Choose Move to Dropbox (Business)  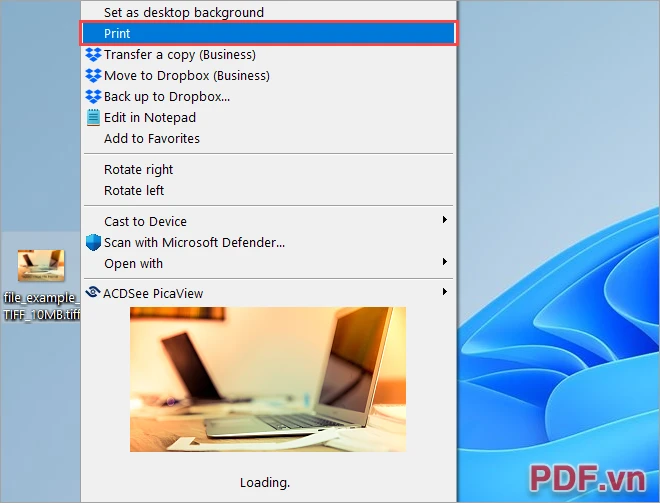coord(268,76)
